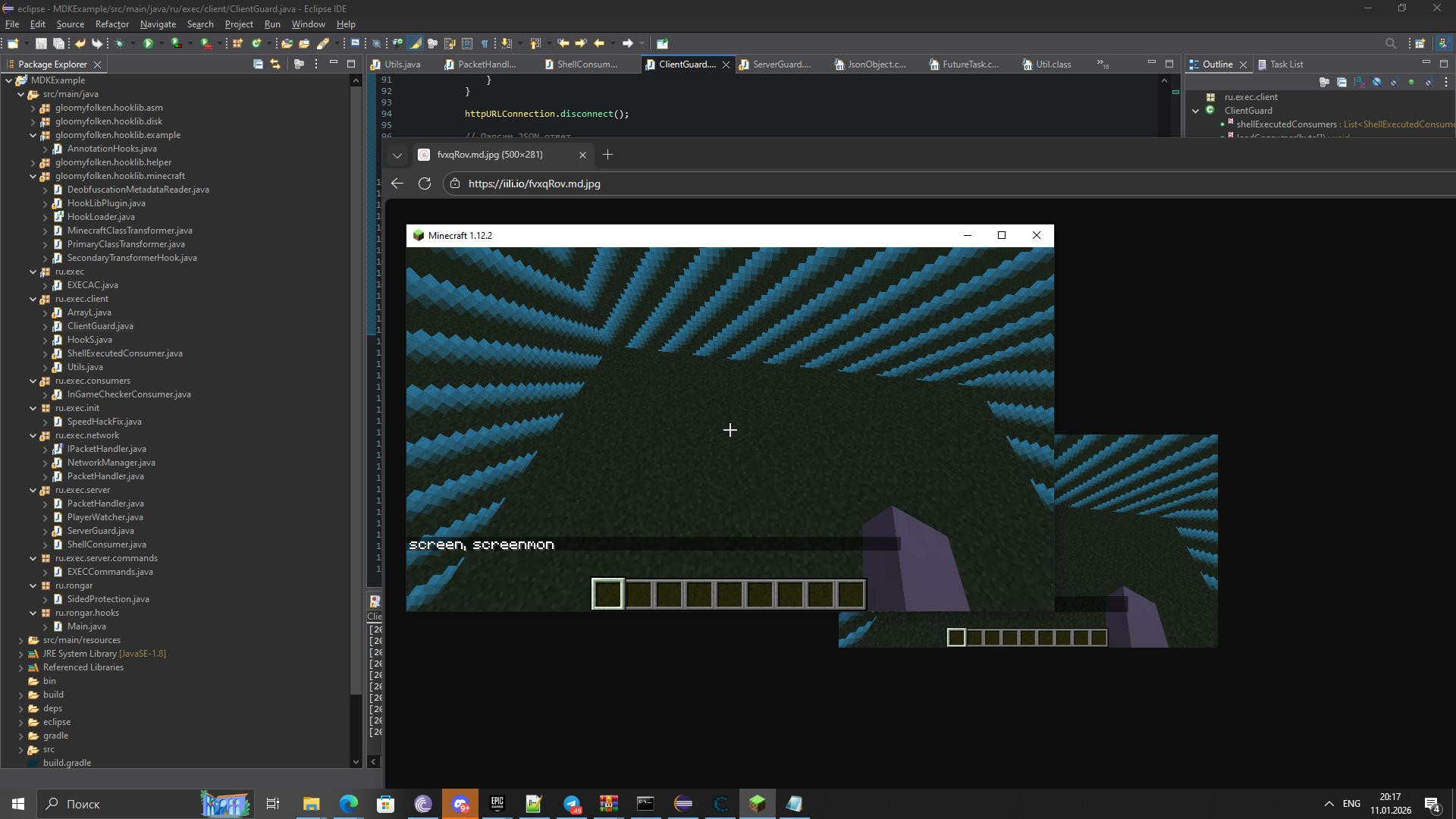
Task: Toggle Hide Fields in Outline toolbar
Action: click(x=1376, y=82)
